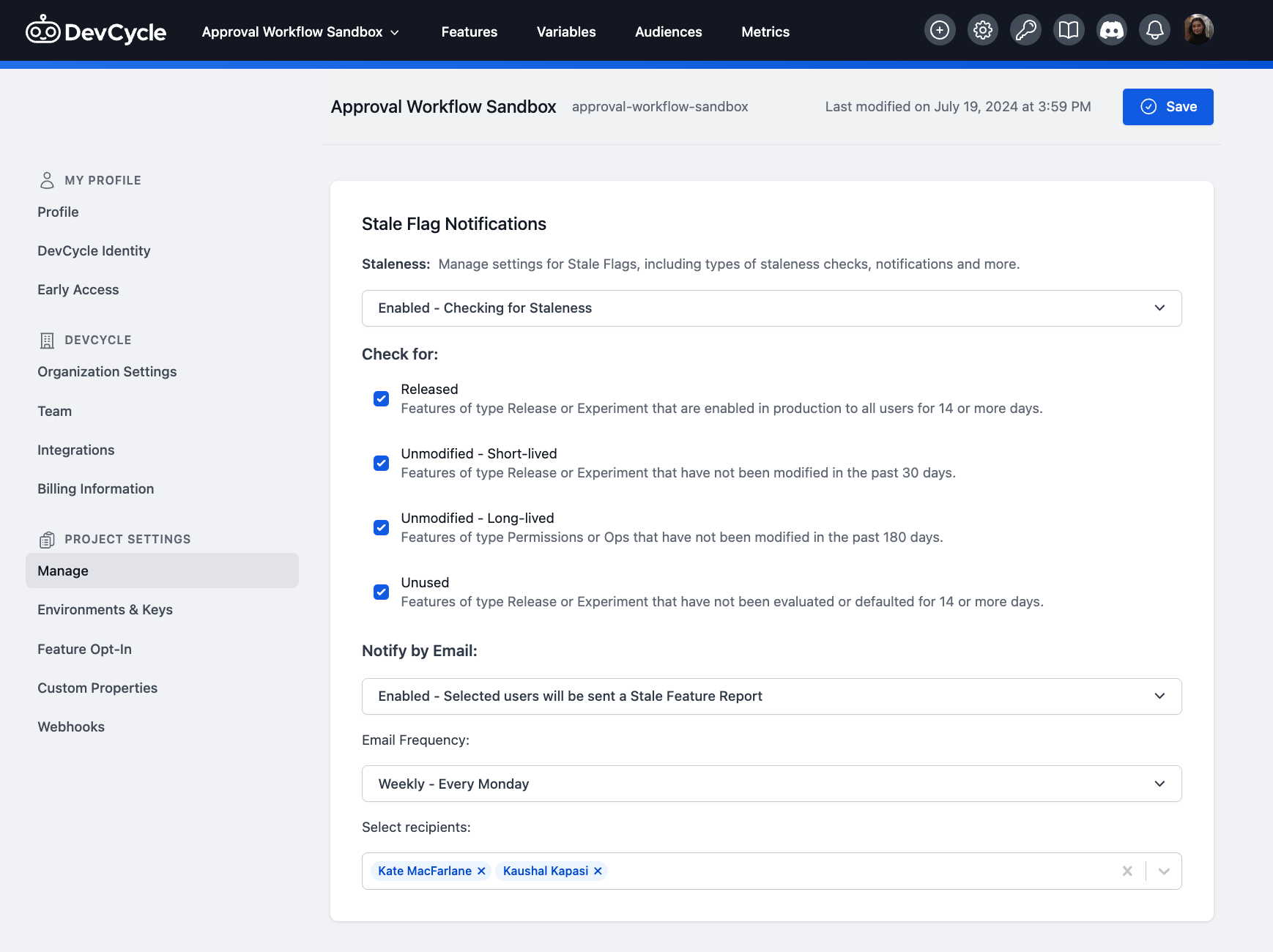Click the API keys key icon
This screenshot has height=952, width=1273.
[x=1025, y=30]
